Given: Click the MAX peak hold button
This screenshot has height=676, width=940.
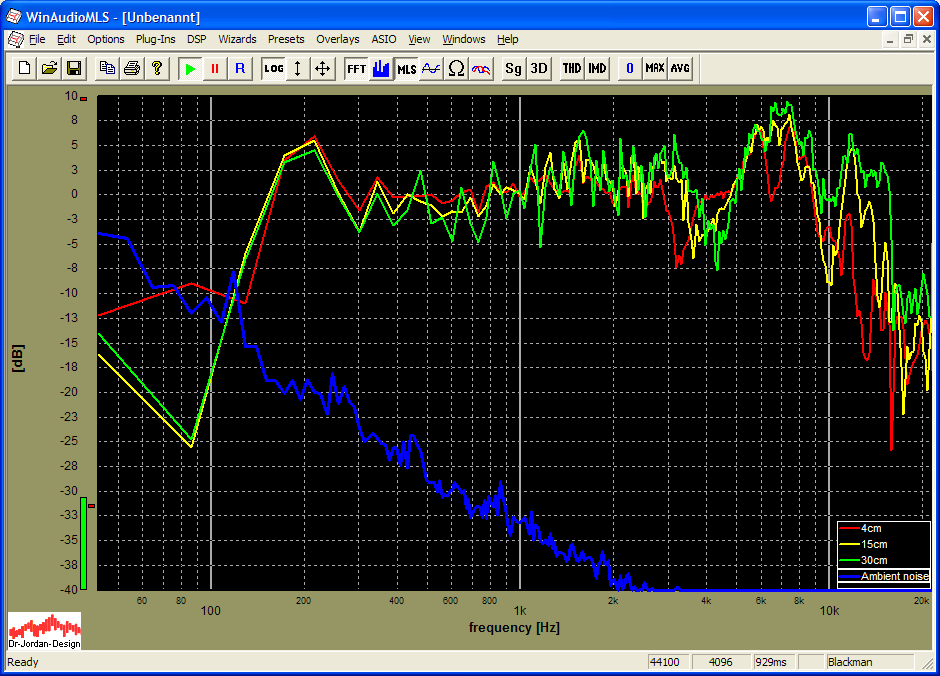Looking at the screenshot, I should point(655,69).
